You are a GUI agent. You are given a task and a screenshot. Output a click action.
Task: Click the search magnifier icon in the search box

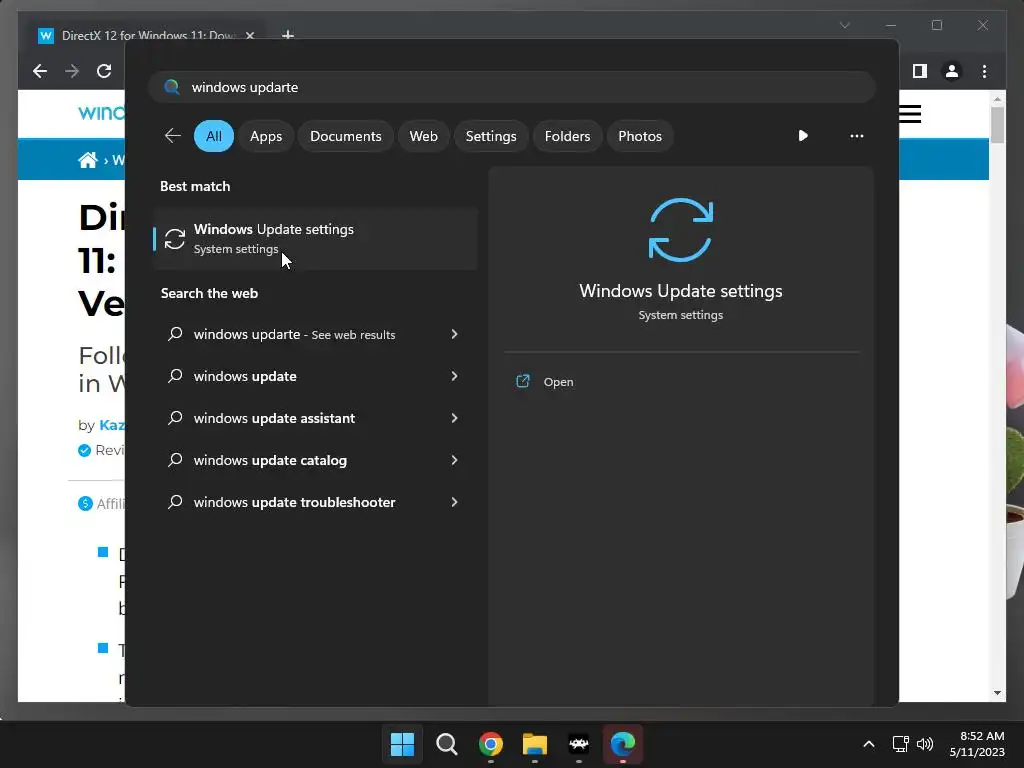pyautogui.click(x=171, y=87)
